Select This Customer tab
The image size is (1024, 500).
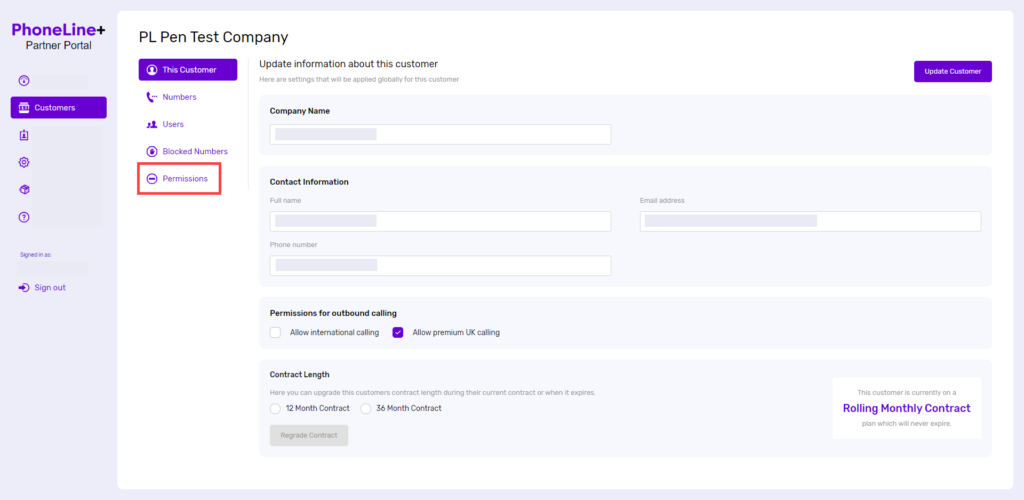[187, 70]
